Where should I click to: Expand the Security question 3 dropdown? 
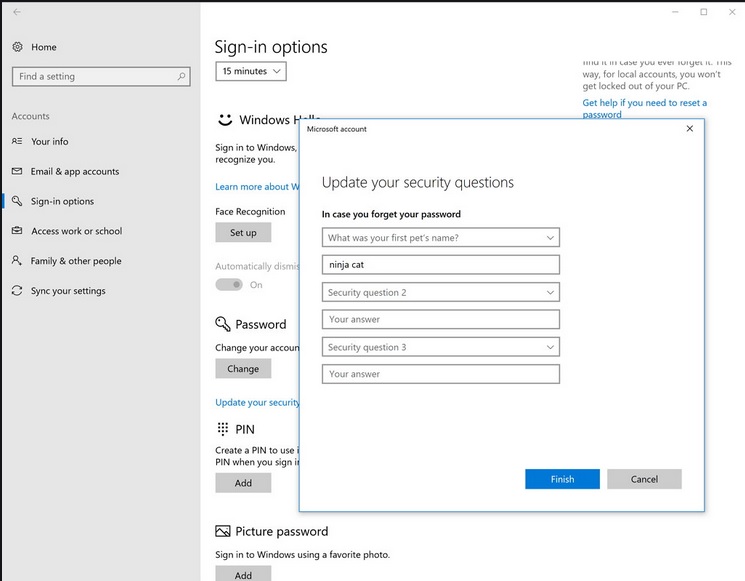440,347
